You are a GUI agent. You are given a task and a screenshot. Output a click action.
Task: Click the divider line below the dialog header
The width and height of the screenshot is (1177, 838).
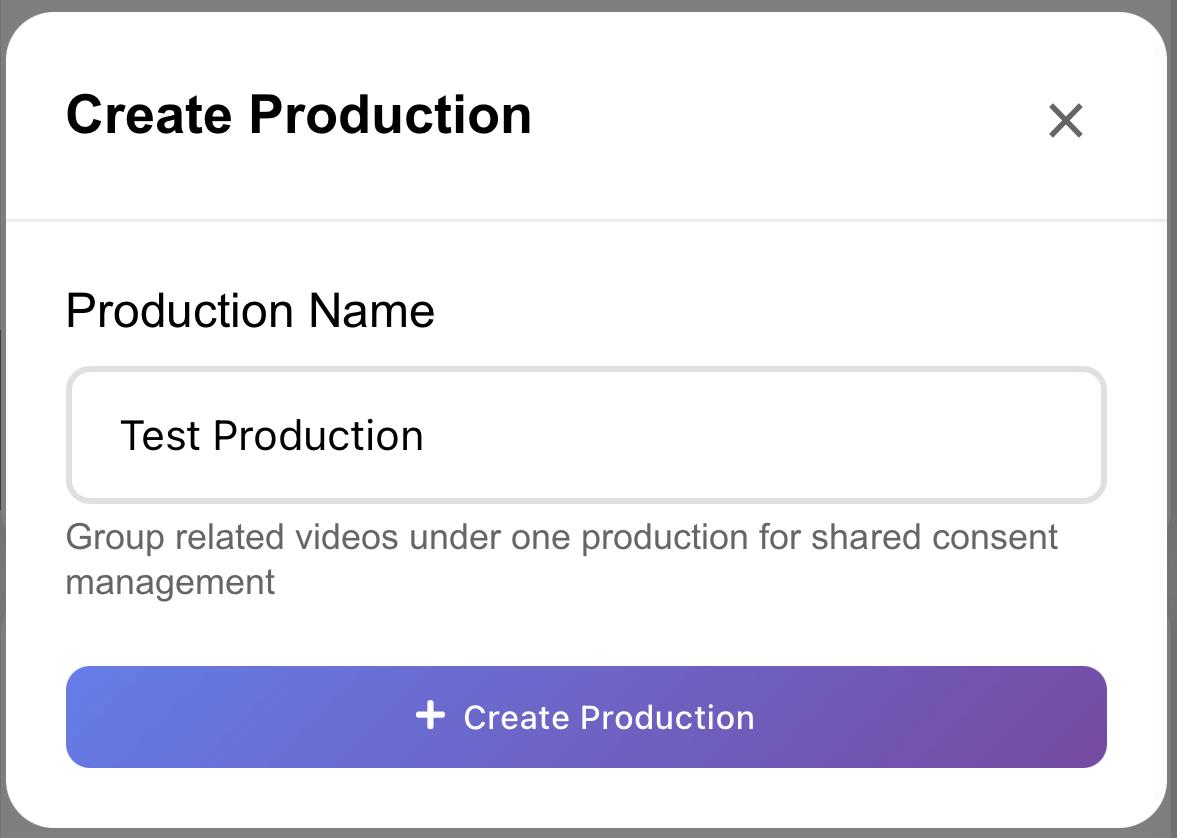(x=586, y=219)
